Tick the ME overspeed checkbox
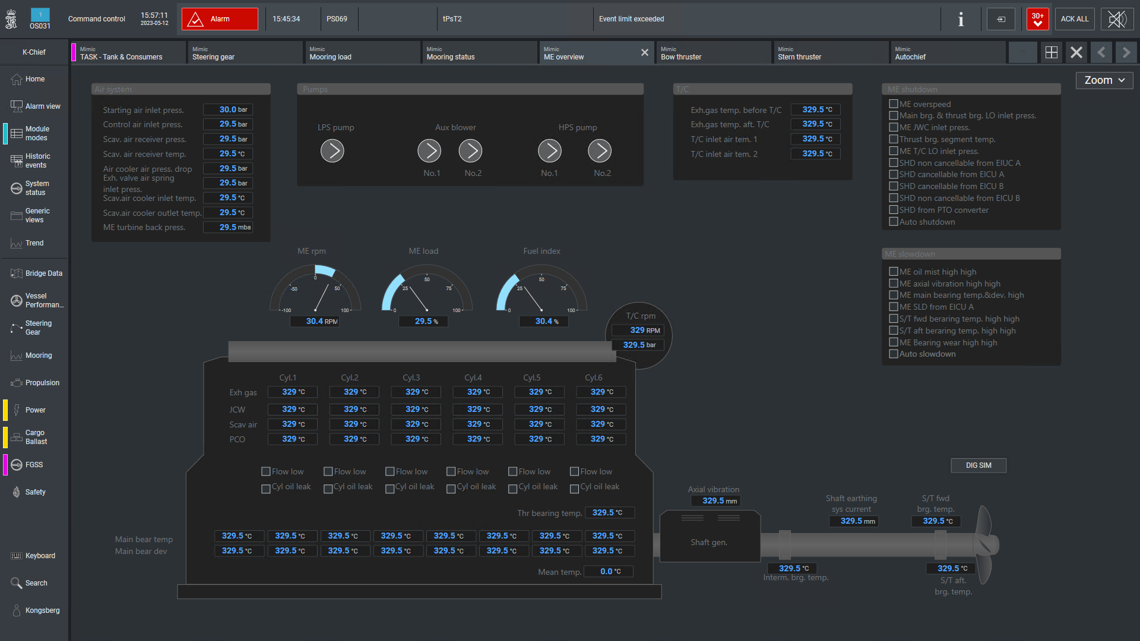 (x=893, y=104)
